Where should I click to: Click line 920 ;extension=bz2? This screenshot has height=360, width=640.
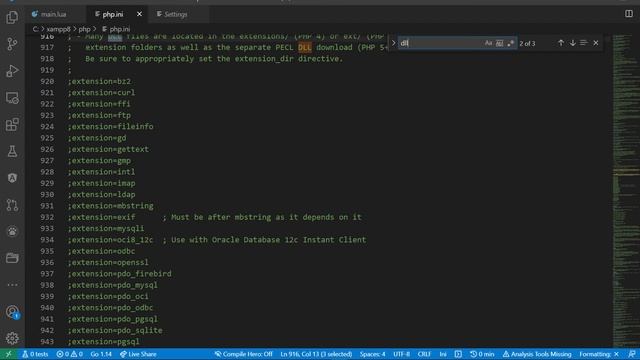(99, 81)
